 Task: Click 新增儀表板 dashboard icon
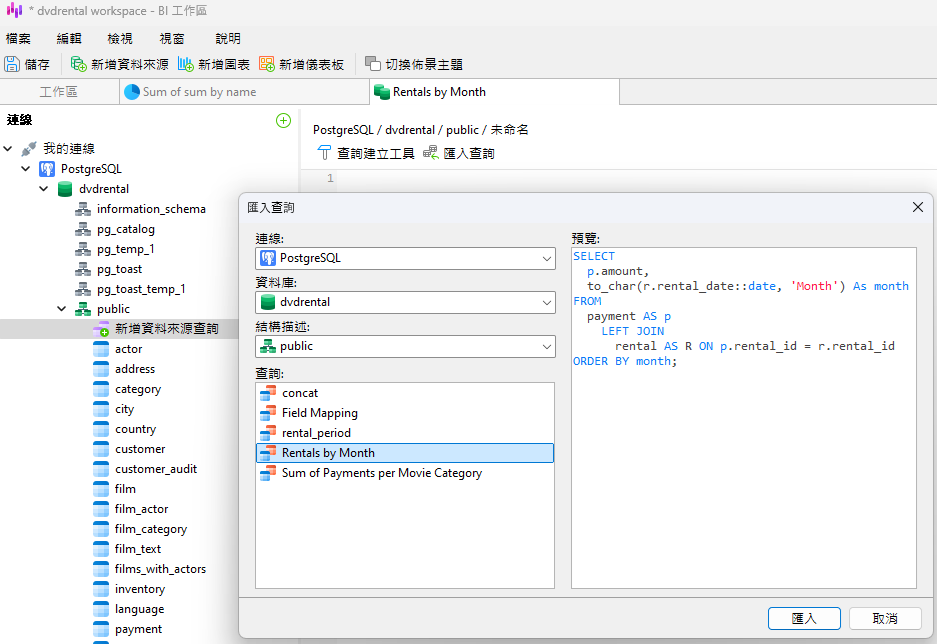point(267,64)
